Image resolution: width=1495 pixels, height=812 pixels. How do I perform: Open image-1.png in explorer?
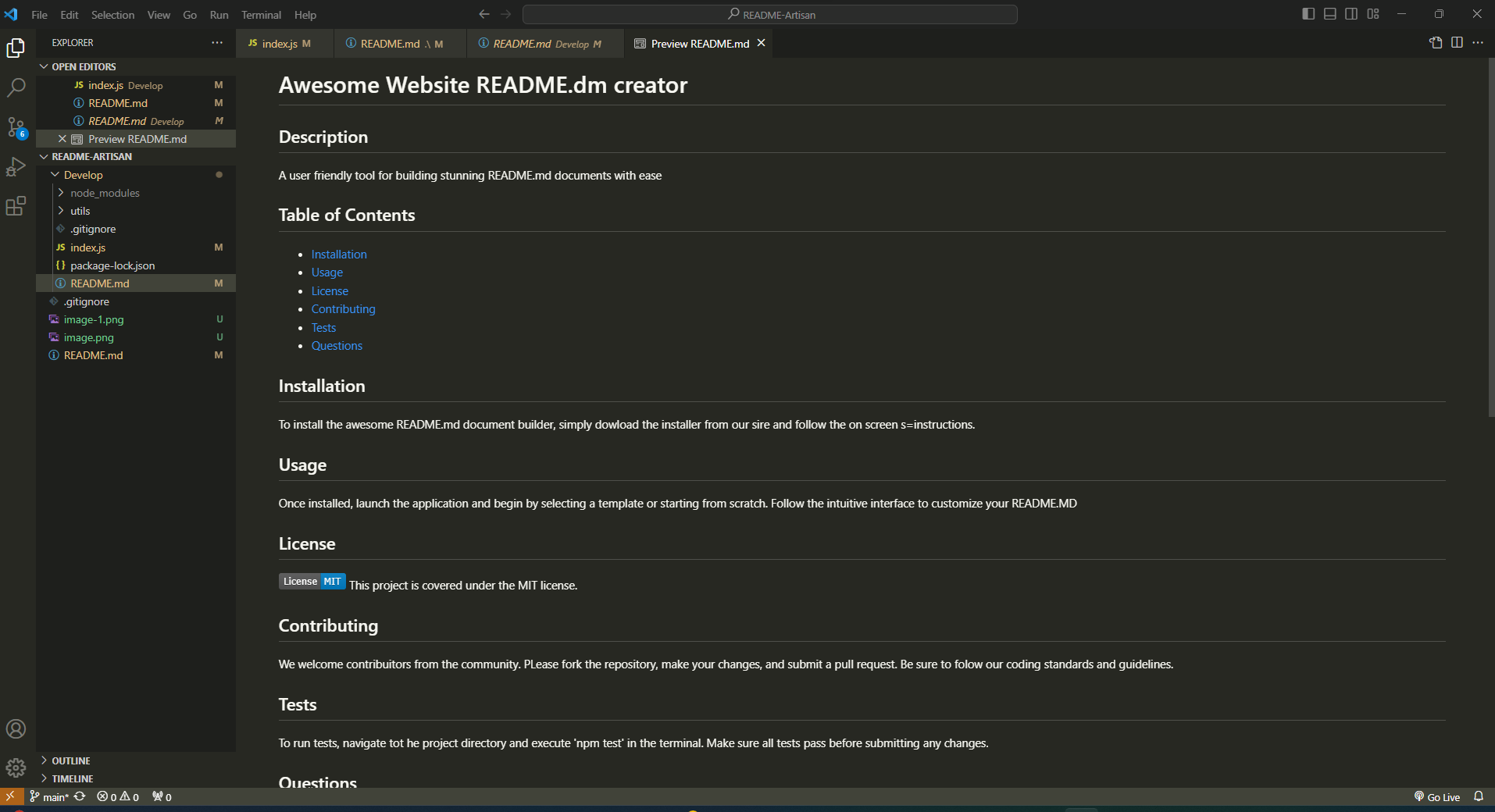pos(136,319)
